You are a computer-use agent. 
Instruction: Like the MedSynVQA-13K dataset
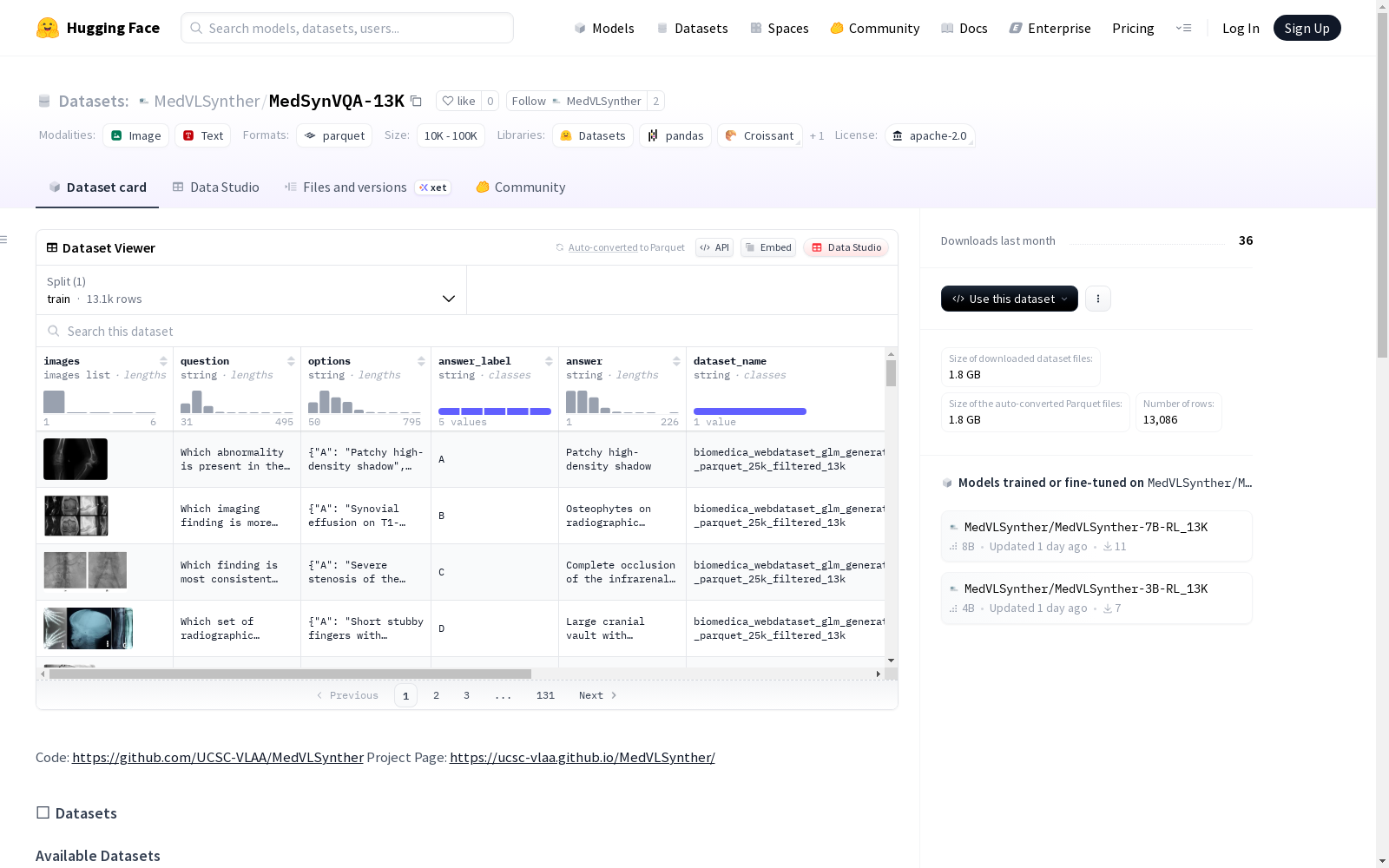pyautogui.click(x=458, y=101)
